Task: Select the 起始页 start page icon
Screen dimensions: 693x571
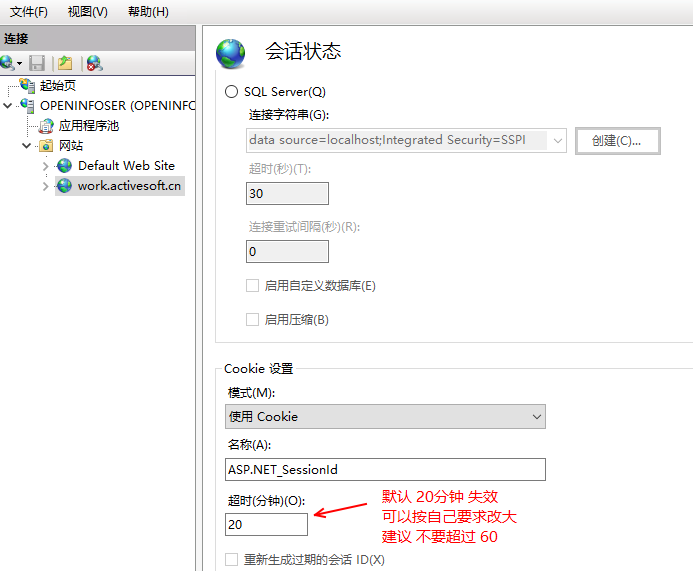Action: (x=28, y=86)
